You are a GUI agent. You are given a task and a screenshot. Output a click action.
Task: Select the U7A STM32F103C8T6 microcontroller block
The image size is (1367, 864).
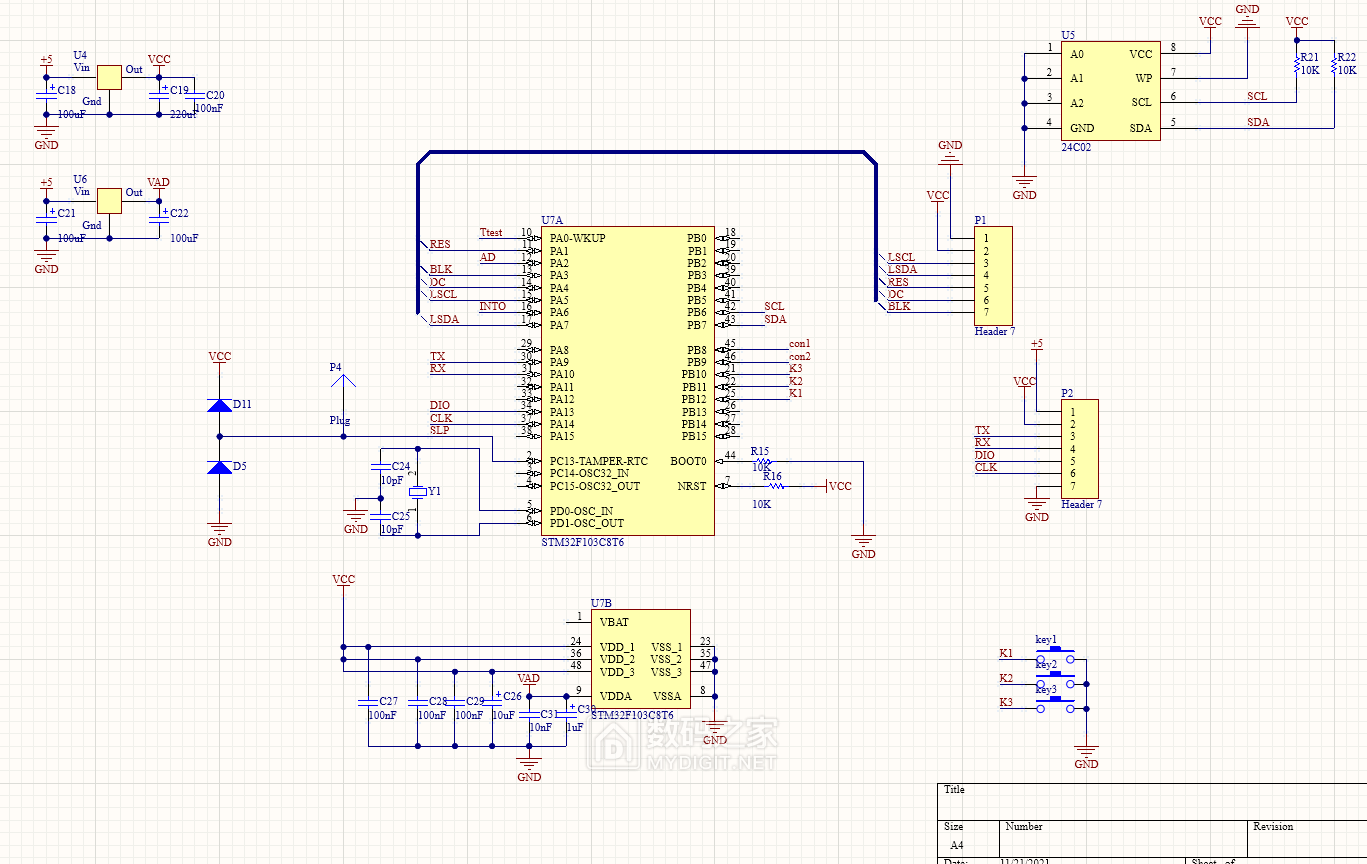[627, 380]
